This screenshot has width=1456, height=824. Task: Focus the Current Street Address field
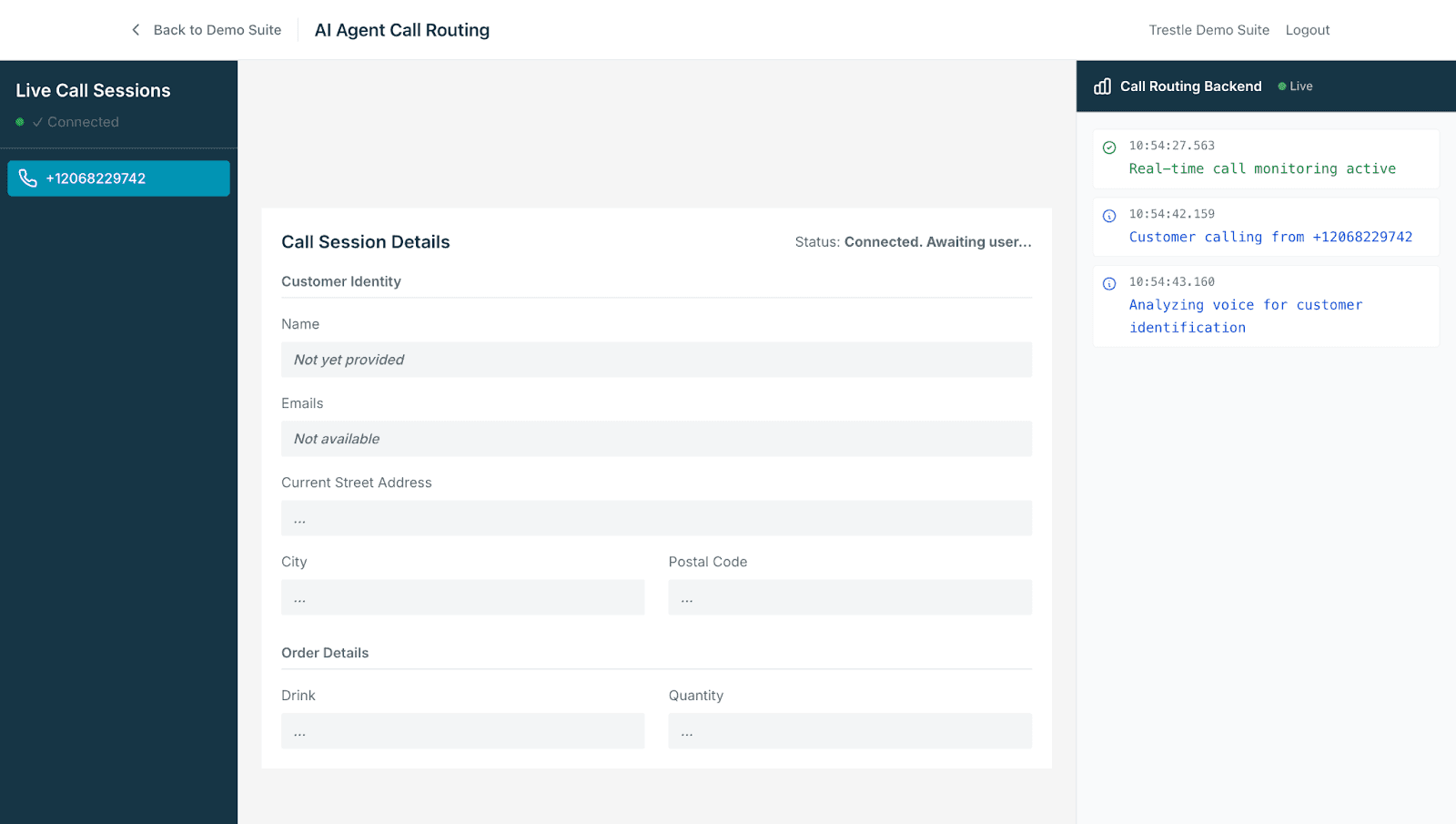click(x=656, y=518)
